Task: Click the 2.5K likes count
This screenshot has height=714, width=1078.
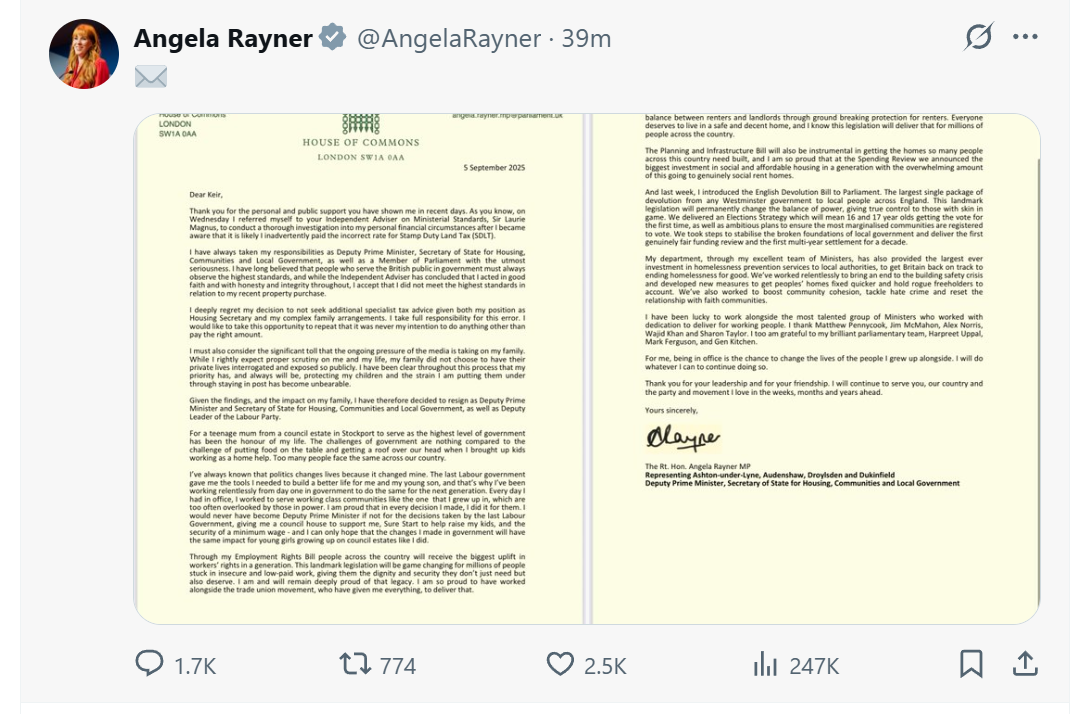Action: click(x=606, y=665)
